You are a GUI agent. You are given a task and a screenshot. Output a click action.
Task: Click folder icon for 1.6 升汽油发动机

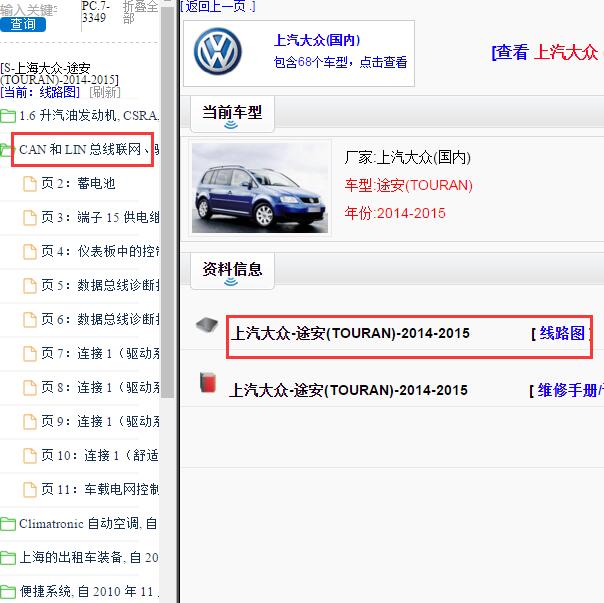(8, 116)
